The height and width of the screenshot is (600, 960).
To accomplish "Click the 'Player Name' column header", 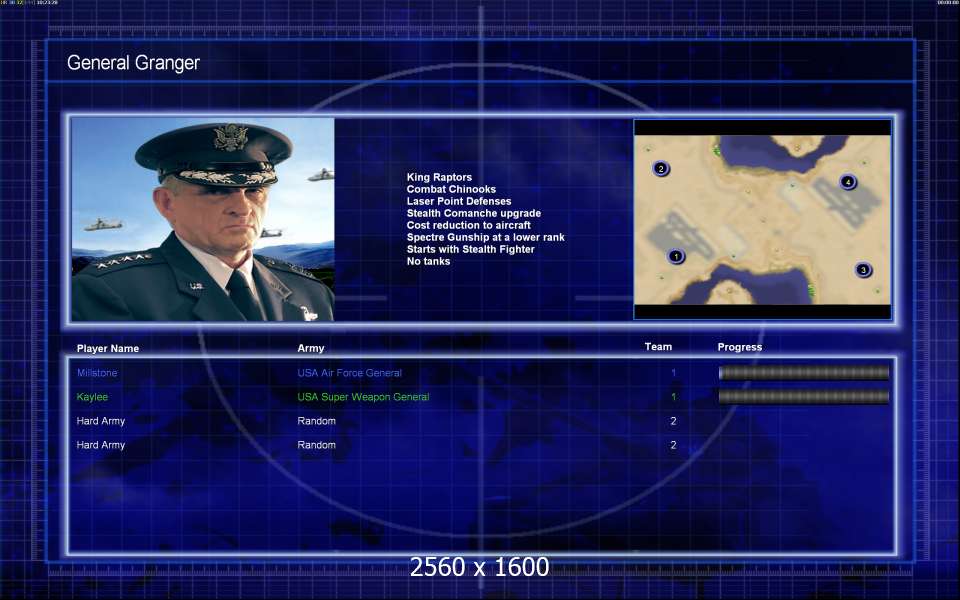I will click(108, 348).
